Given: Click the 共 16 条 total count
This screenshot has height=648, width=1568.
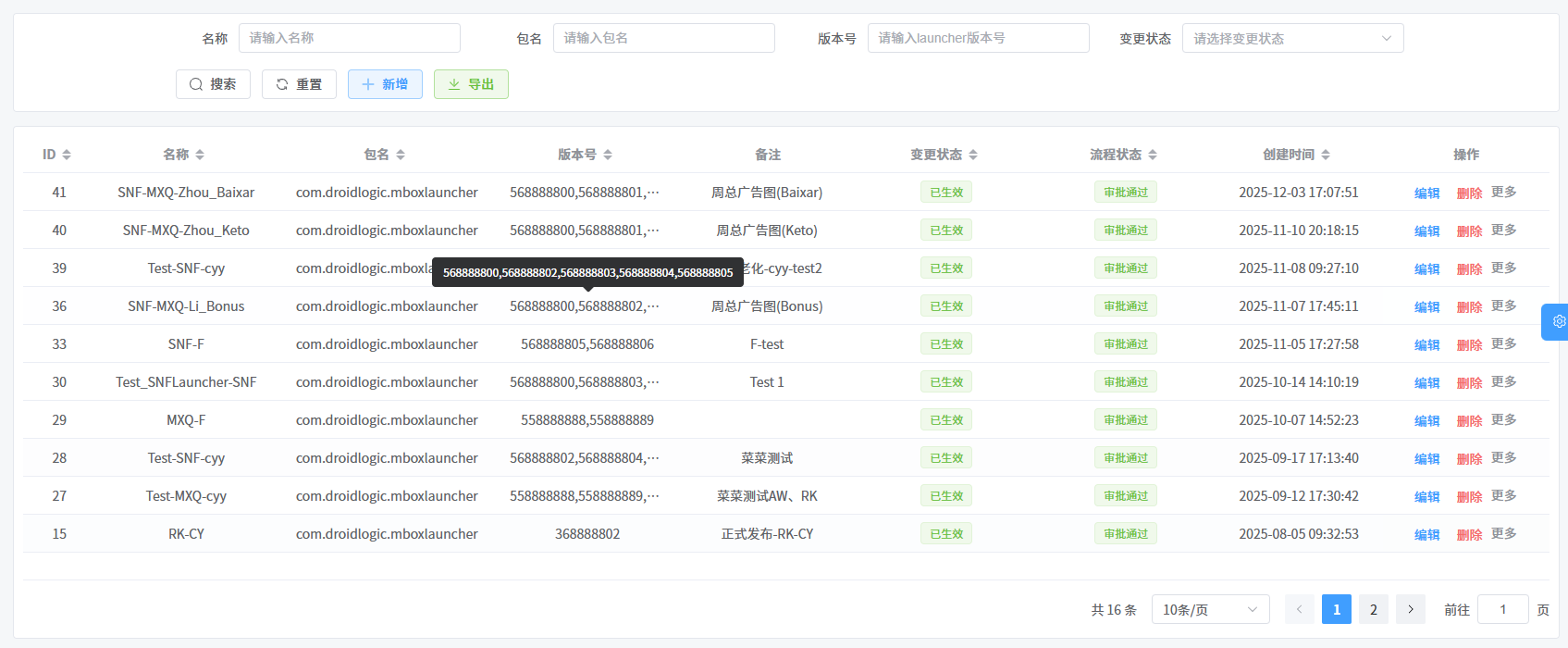Looking at the screenshot, I should click(x=1114, y=610).
